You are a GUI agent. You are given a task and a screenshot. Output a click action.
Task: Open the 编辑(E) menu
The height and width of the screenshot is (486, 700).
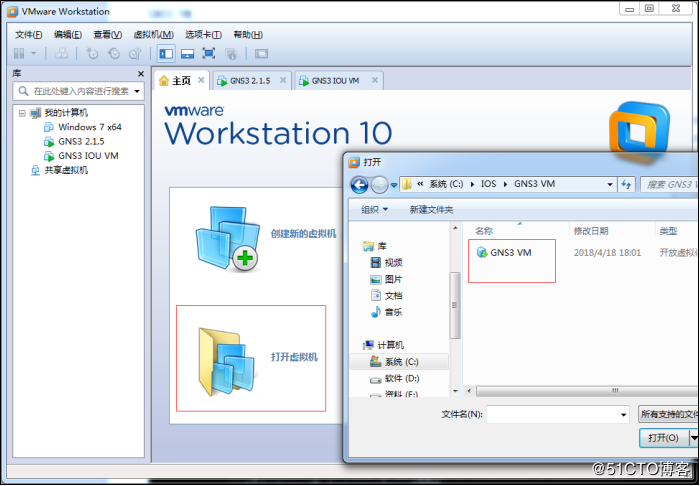coord(68,34)
